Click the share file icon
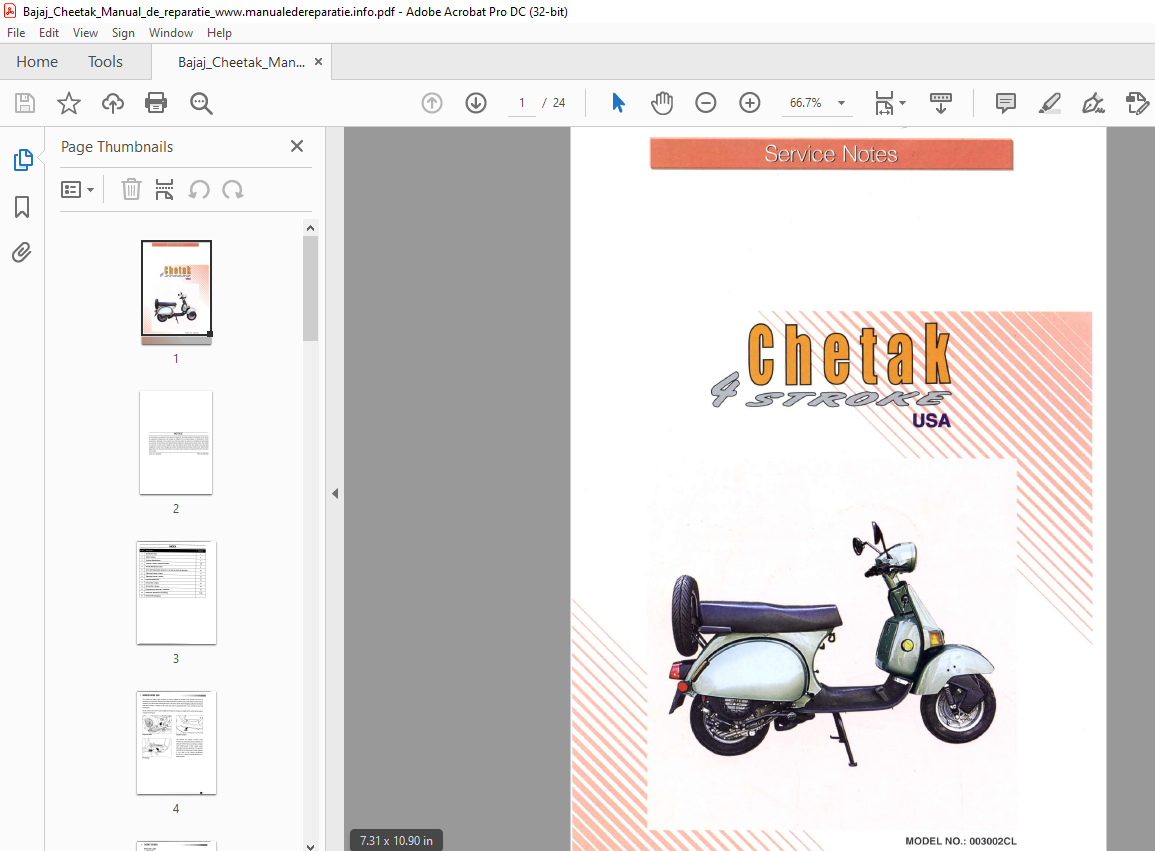 [x=1137, y=103]
